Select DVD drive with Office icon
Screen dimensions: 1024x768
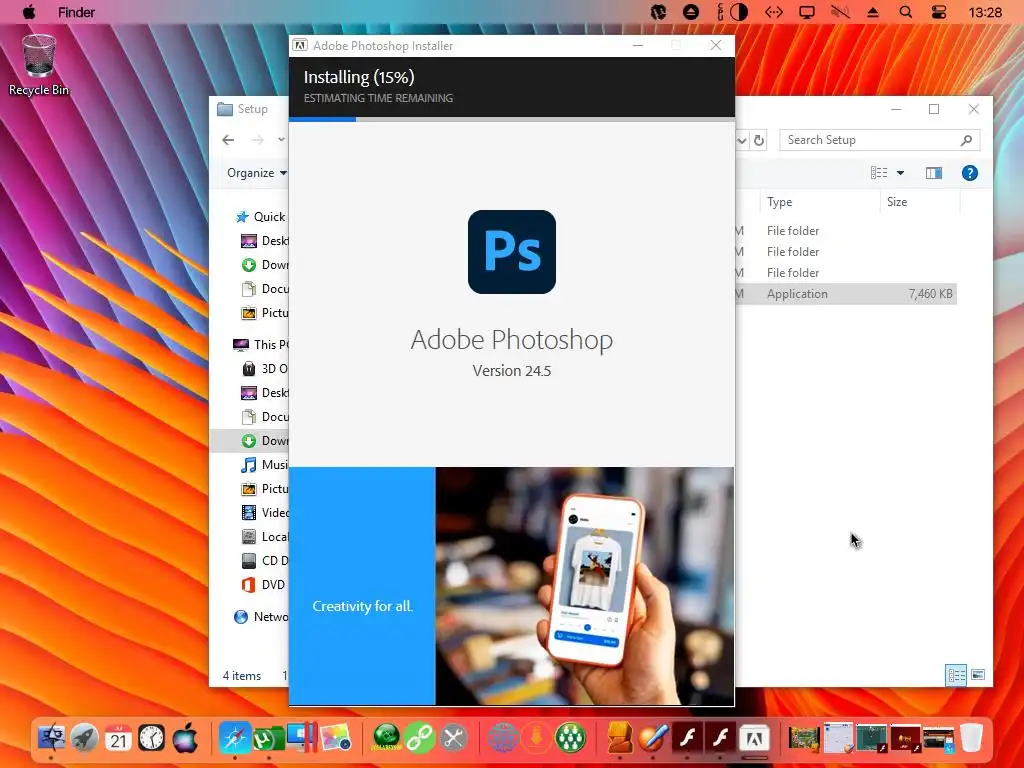(265, 584)
